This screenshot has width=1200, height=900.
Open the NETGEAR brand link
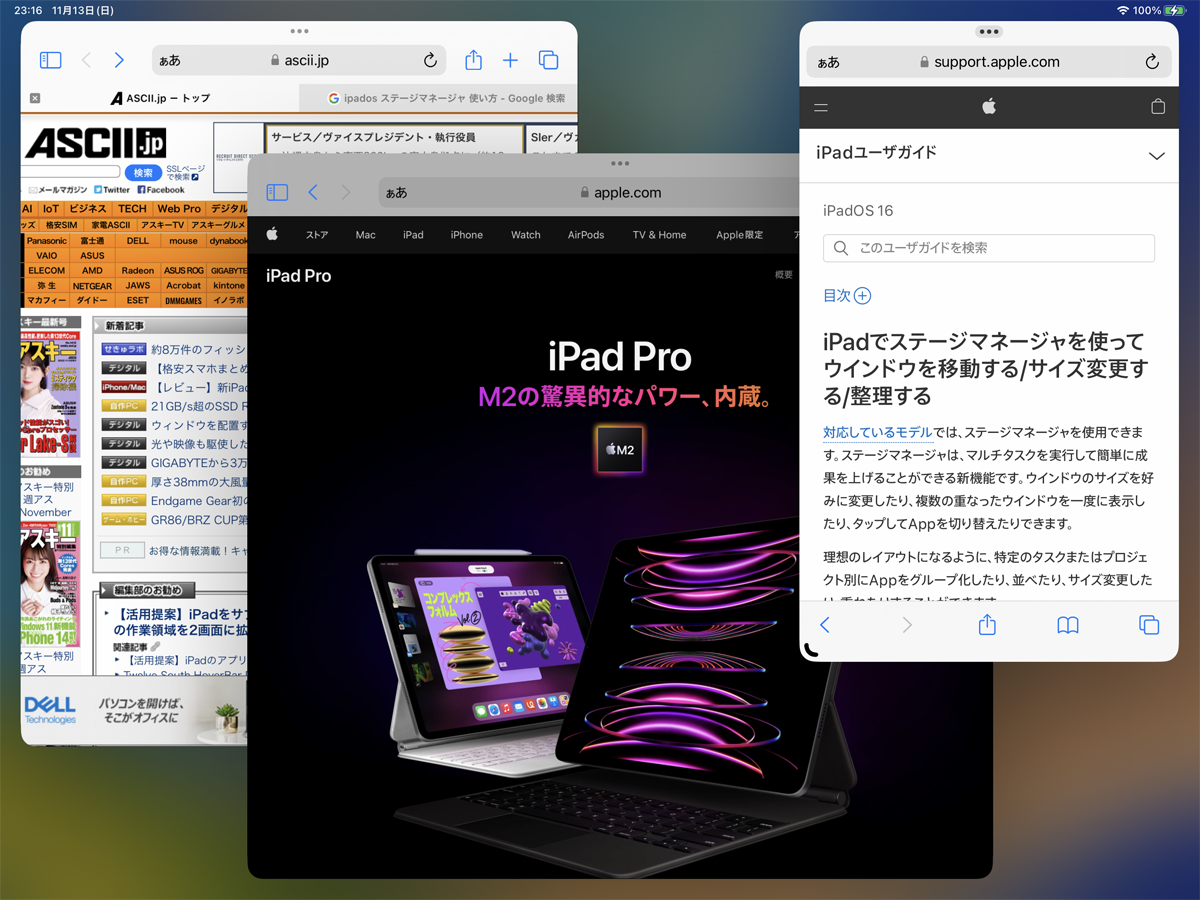92,286
